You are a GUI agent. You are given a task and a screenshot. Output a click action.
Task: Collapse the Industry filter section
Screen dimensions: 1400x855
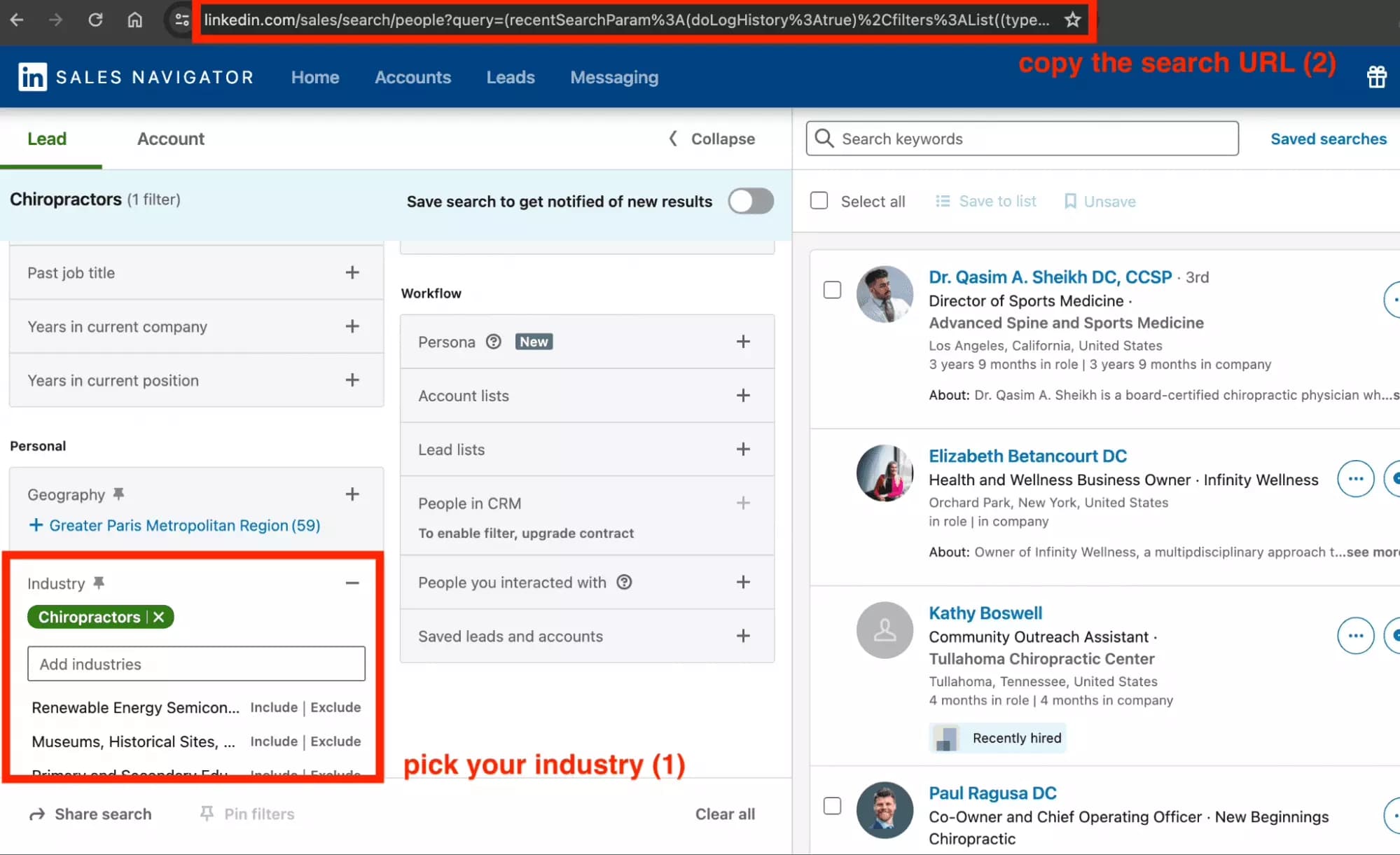(x=352, y=582)
